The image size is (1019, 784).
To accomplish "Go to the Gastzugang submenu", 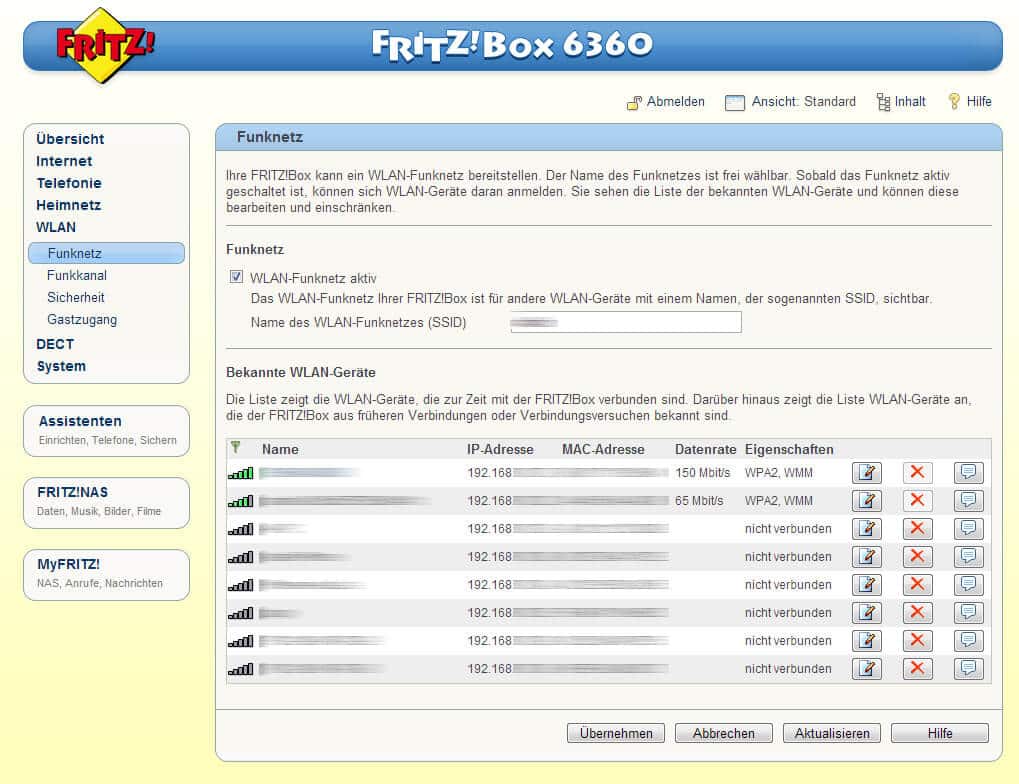I will (82, 320).
